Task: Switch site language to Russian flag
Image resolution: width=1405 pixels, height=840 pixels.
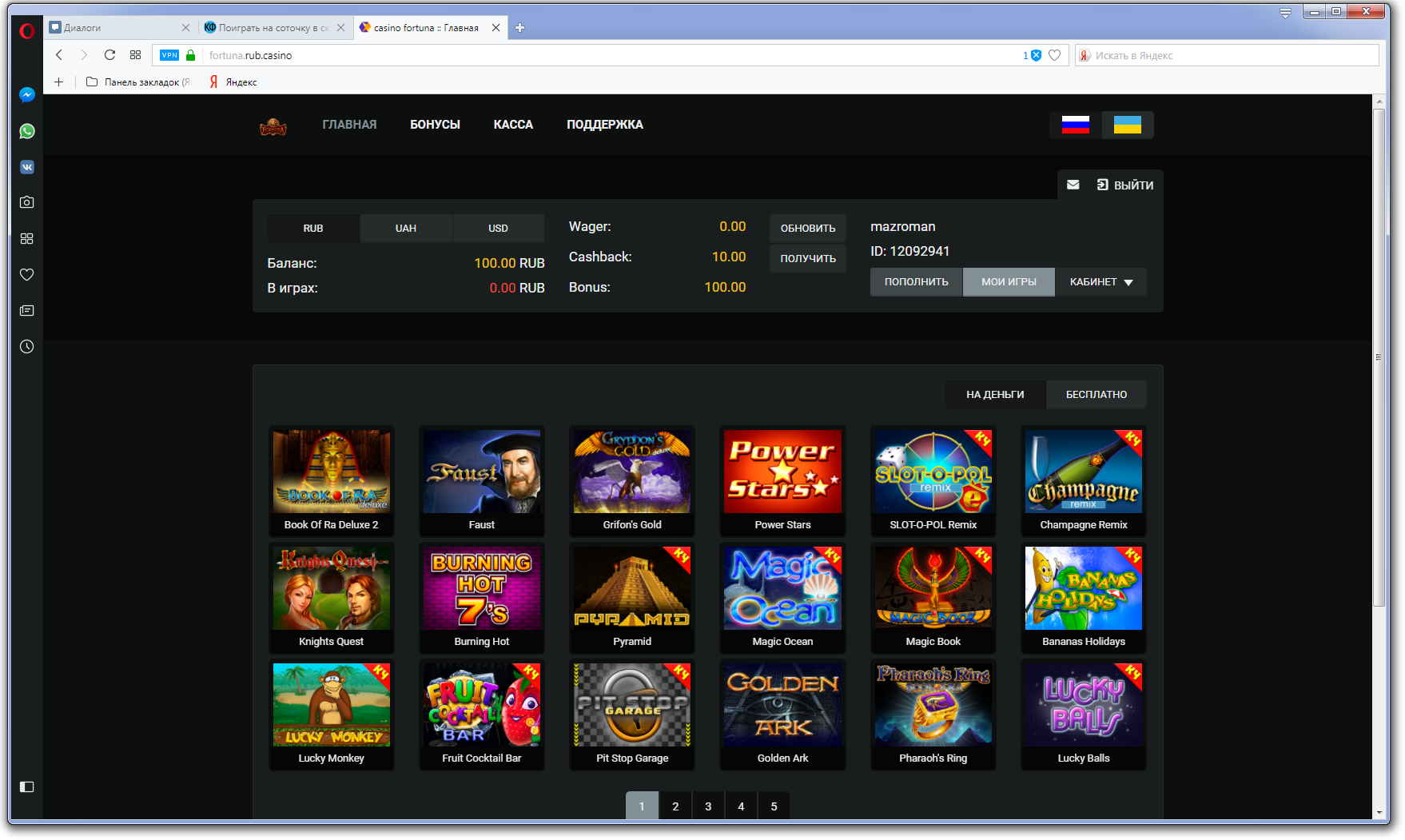Action: [1076, 125]
